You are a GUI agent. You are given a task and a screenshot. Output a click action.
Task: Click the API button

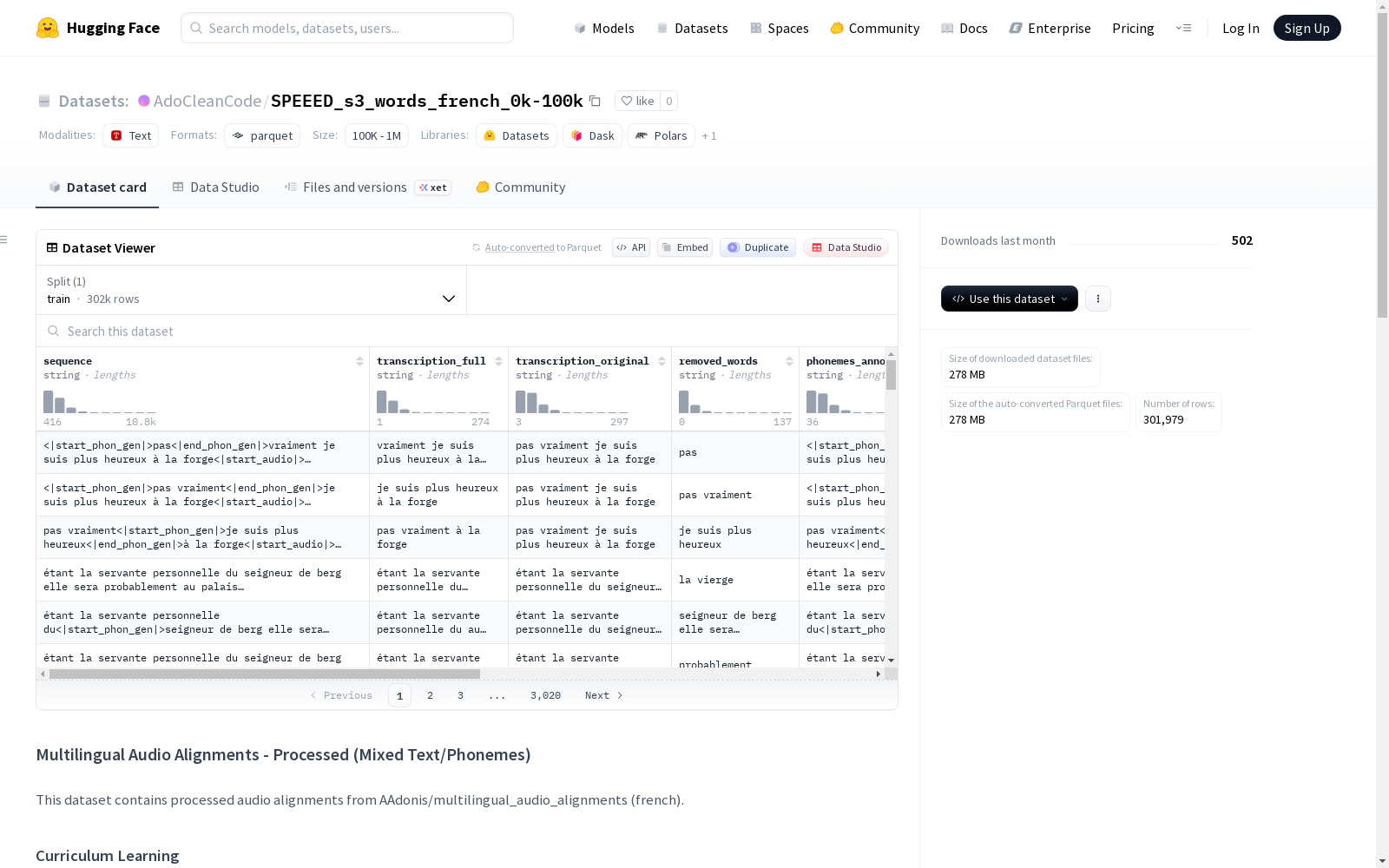(x=631, y=247)
